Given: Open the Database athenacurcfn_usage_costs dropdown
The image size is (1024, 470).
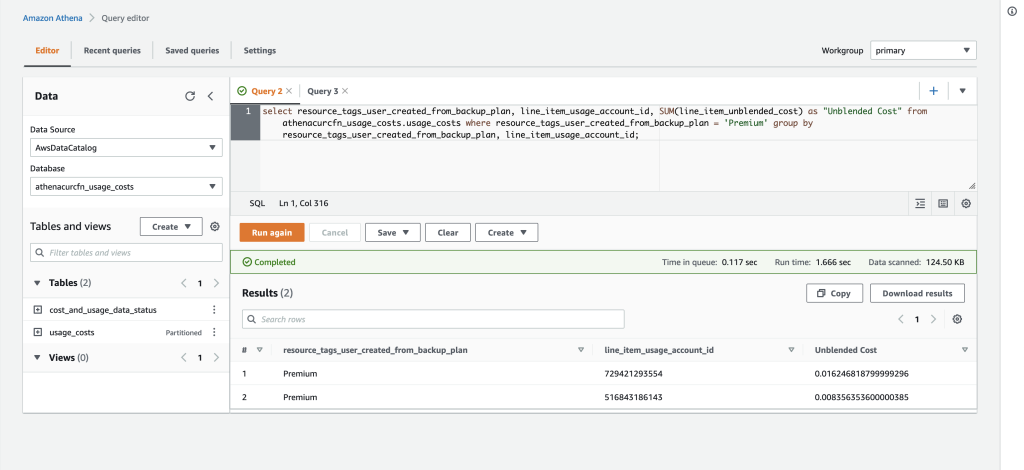Looking at the screenshot, I should coord(126,187).
